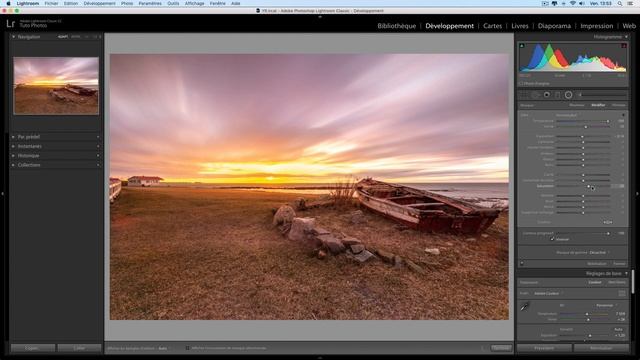640x360 pixels.
Task: Collapse the left panel with the edge arrow
Action: click(2, 193)
